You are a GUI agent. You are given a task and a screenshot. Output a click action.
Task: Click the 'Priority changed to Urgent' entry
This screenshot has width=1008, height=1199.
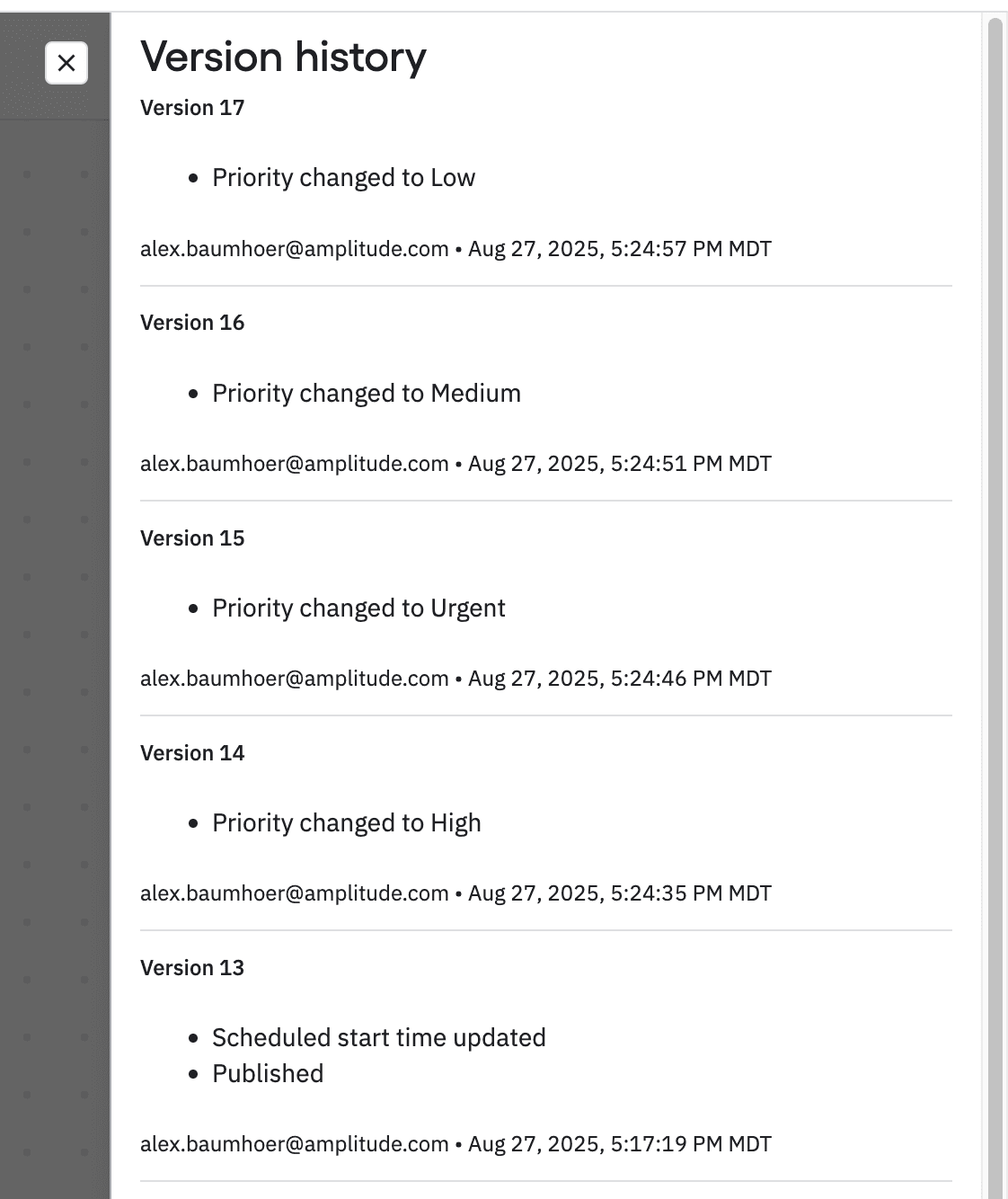[x=358, y=608]
